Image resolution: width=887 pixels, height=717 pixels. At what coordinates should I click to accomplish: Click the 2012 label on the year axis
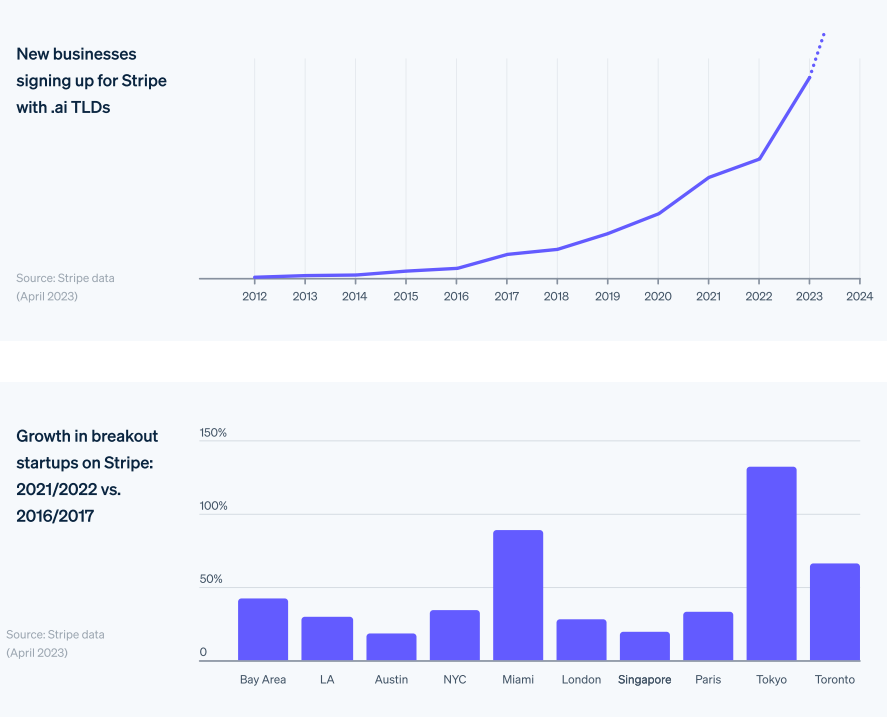point(255,296)
